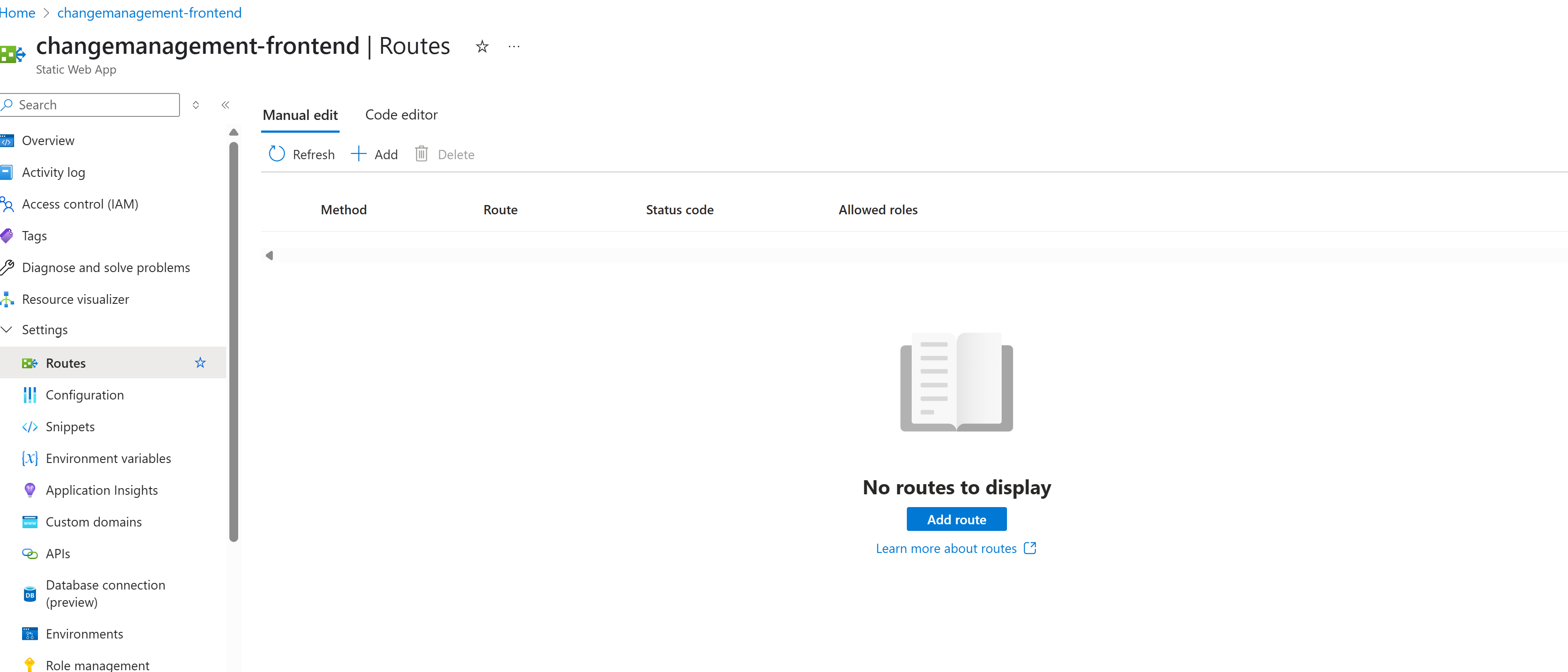Open the more options ellipsis menu

click(514, 46)
